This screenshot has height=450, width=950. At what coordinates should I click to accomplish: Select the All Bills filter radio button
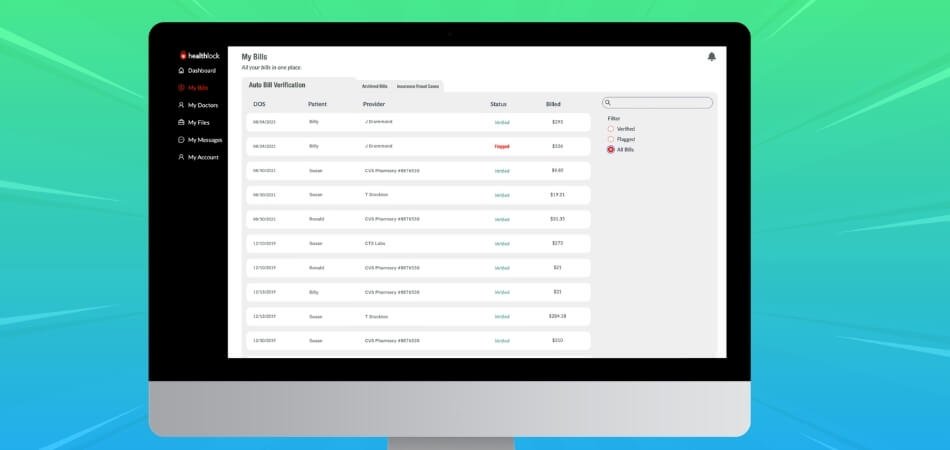tap(611, 150)
